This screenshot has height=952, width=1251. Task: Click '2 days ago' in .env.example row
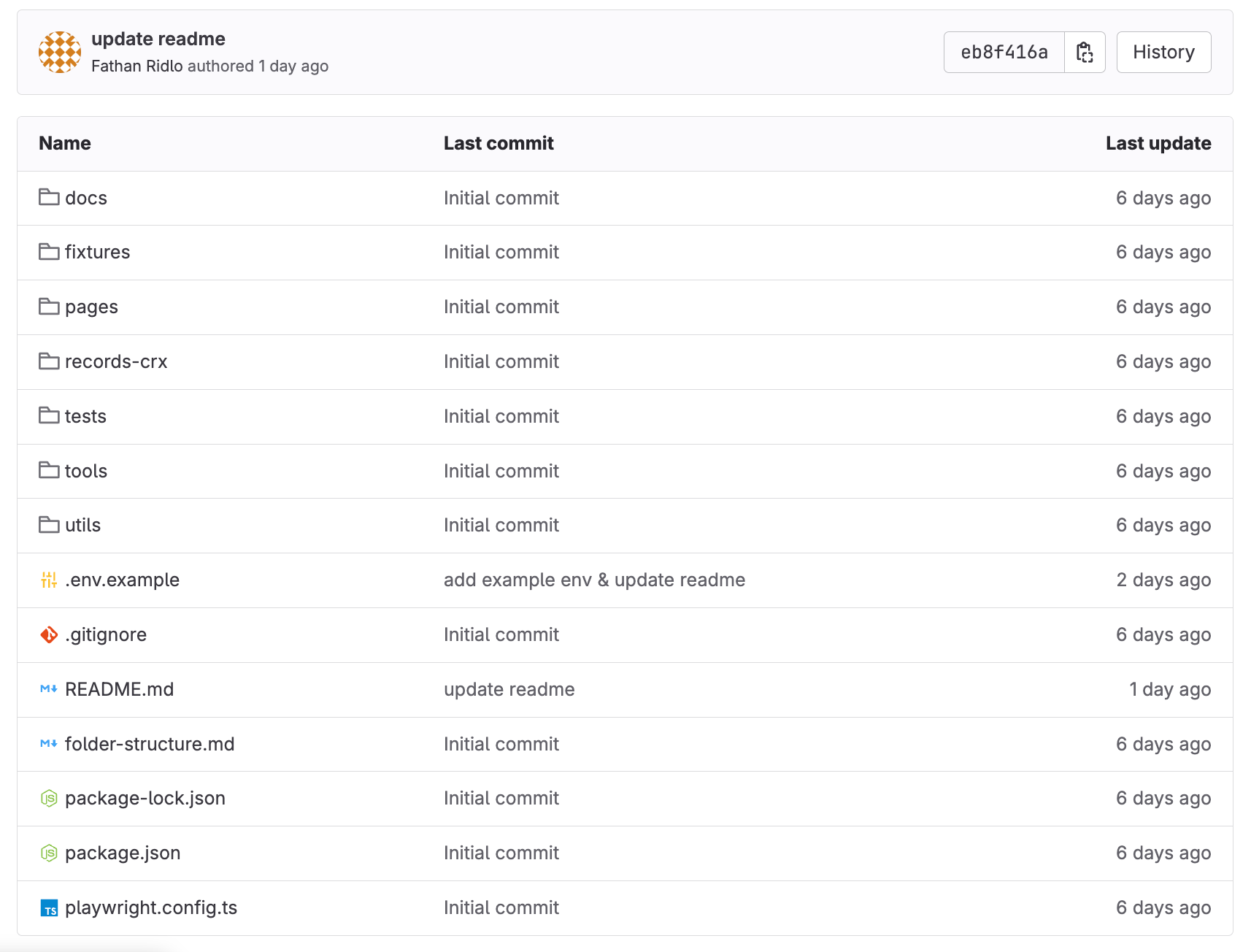(1163, 580)
